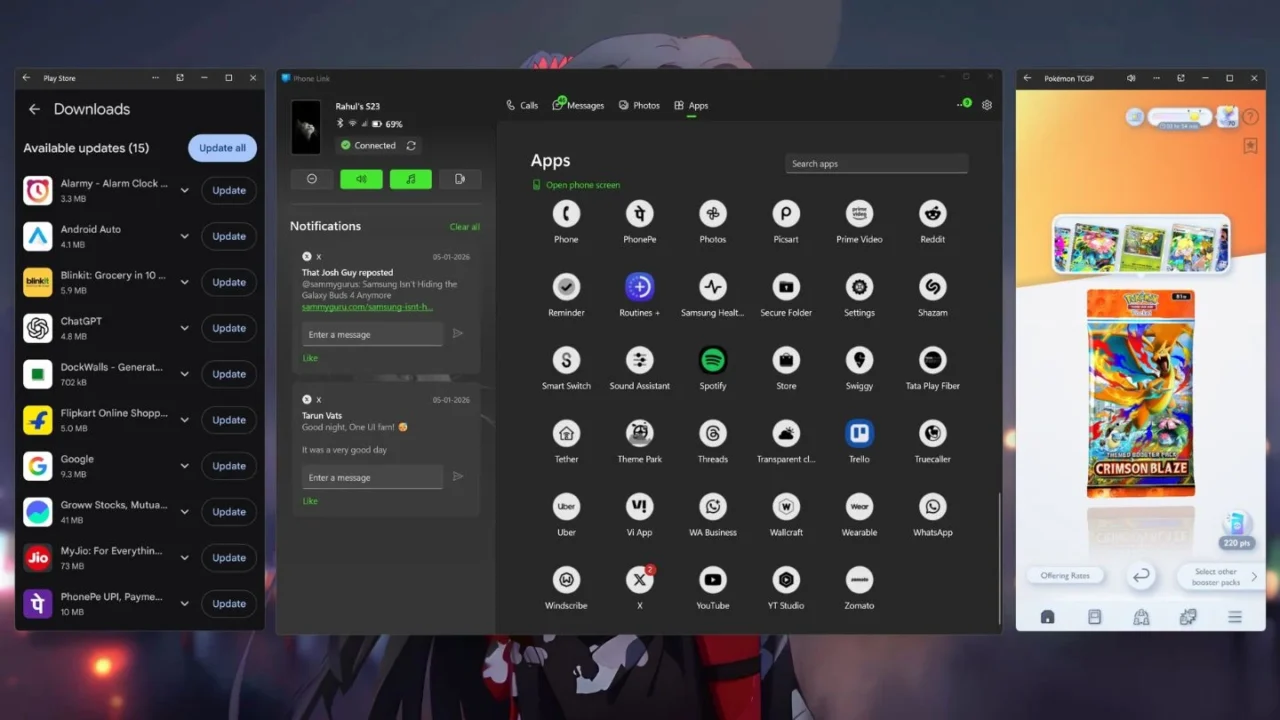Toggle Do Not Disturb on phone
The height and width of the screenshot is (720, 1280).
coord(312,179)
